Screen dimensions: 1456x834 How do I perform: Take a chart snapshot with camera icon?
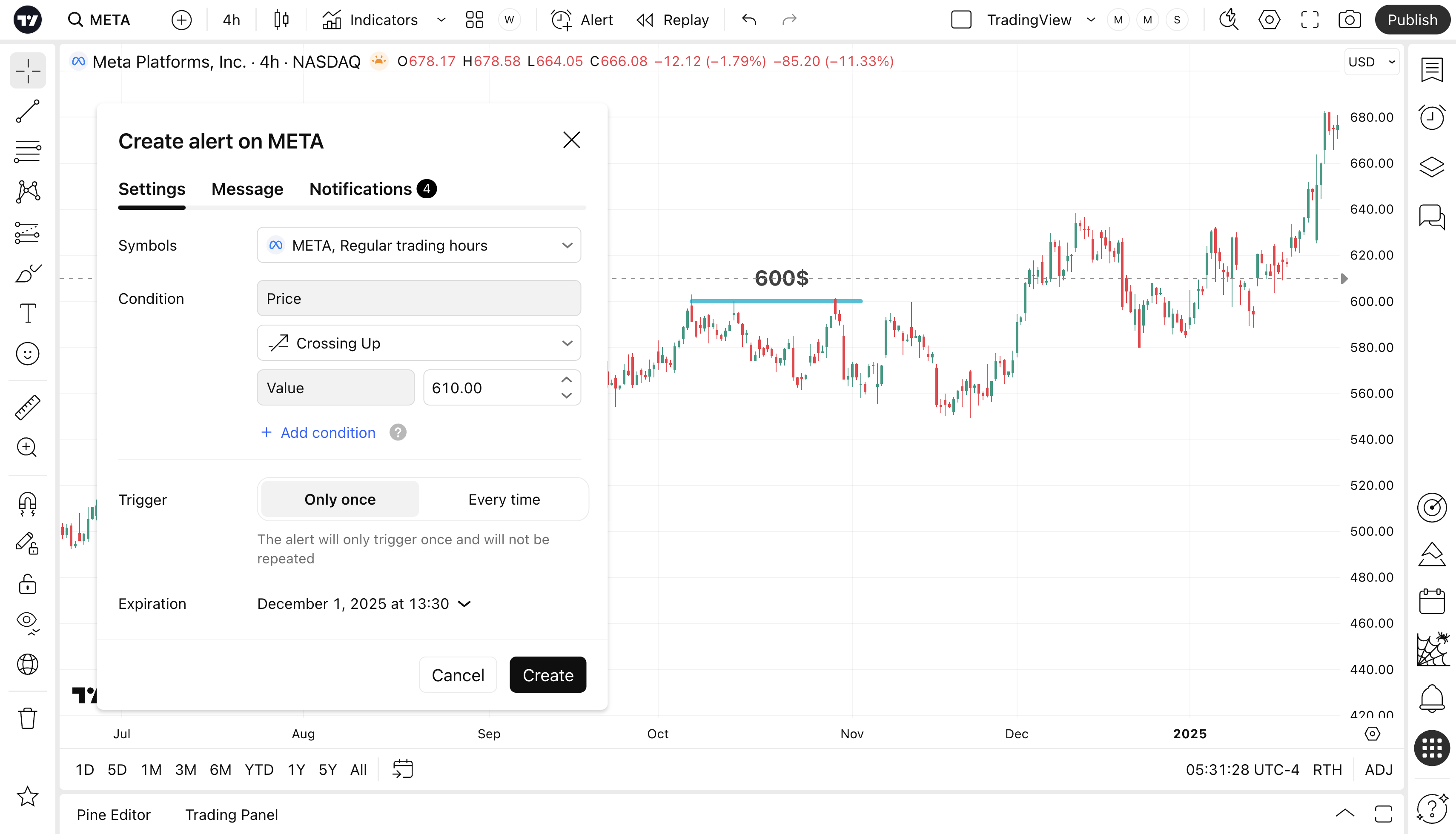[x=1350, y=20]
